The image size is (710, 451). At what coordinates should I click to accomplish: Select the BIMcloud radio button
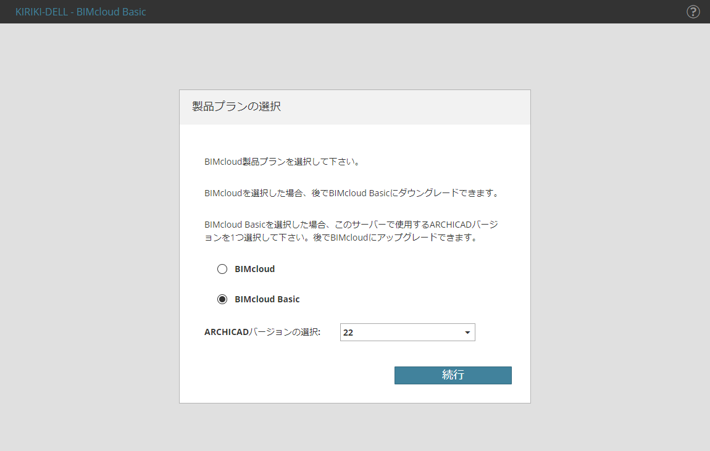pos(222,269)
